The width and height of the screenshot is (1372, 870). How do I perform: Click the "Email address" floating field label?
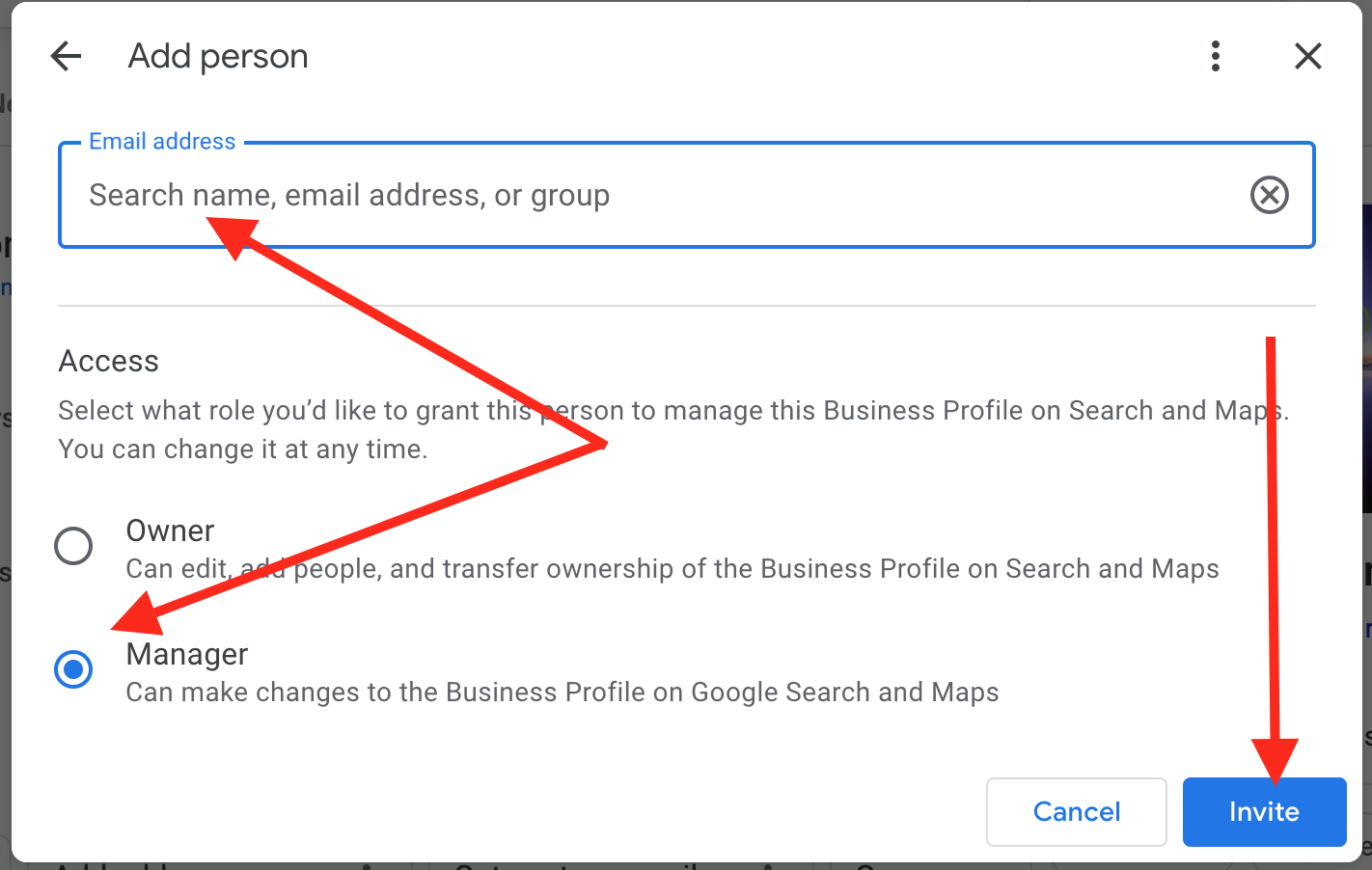tap(162, 142)
